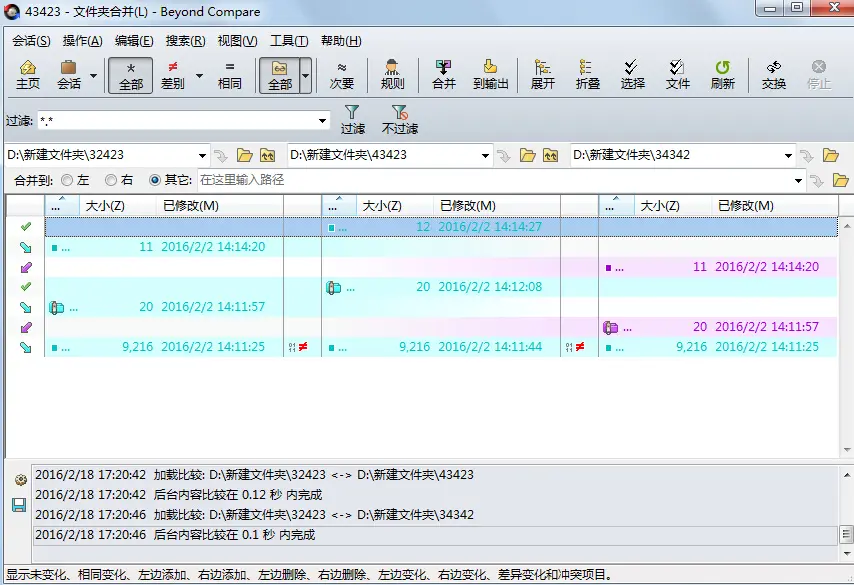The height and width of the screenshot is (585, 854).
Task: Click the 过滤 funnel filter icon
Action: 352,120
